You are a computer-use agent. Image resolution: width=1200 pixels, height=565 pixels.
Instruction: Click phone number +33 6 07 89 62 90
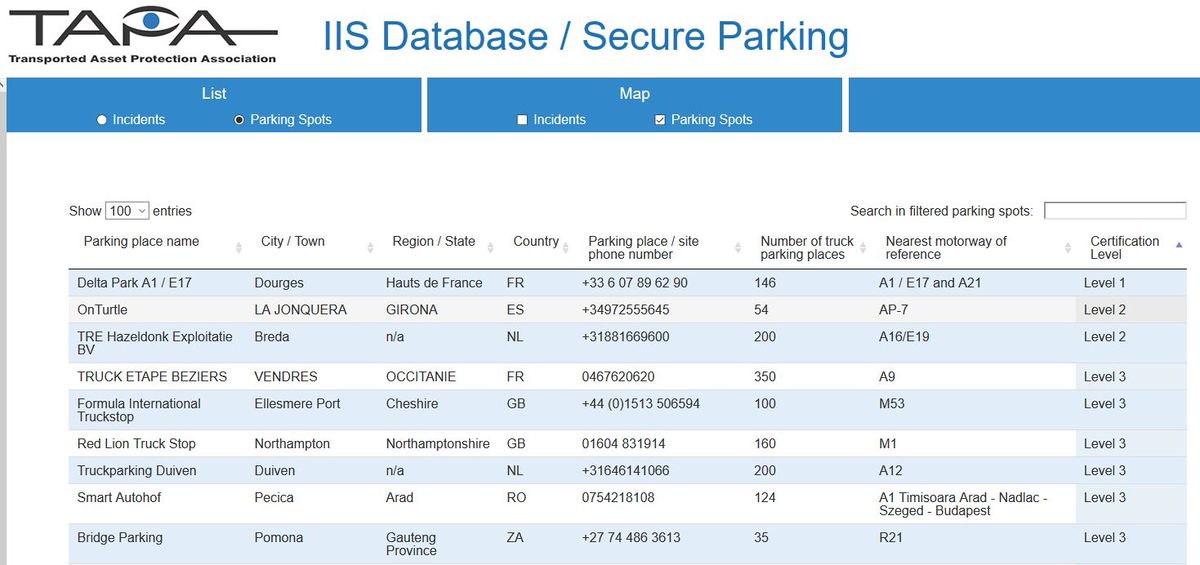pyautogui.click(x=635, y=283)
